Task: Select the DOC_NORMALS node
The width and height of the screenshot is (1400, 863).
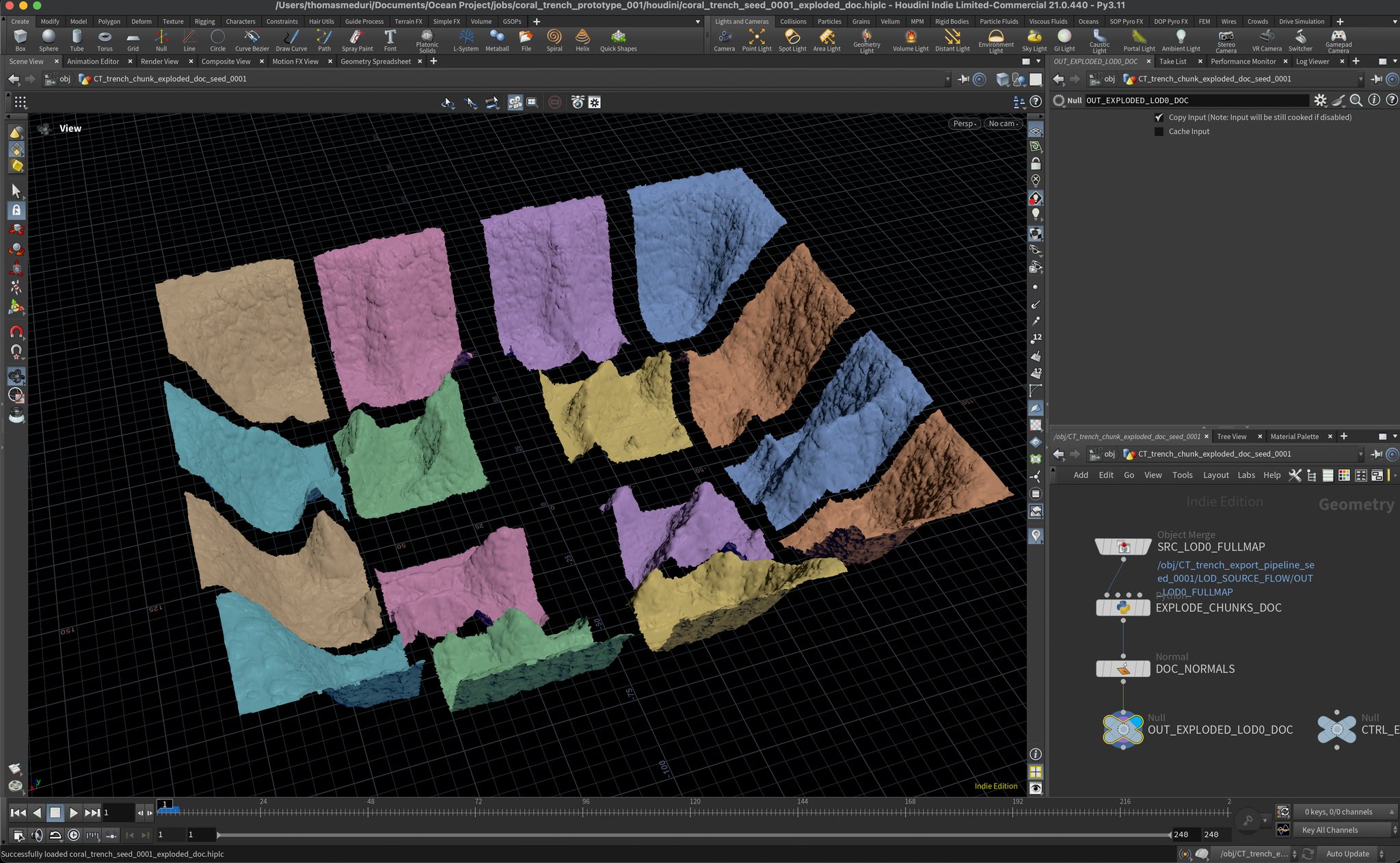Action: (x=1122, y=669)
